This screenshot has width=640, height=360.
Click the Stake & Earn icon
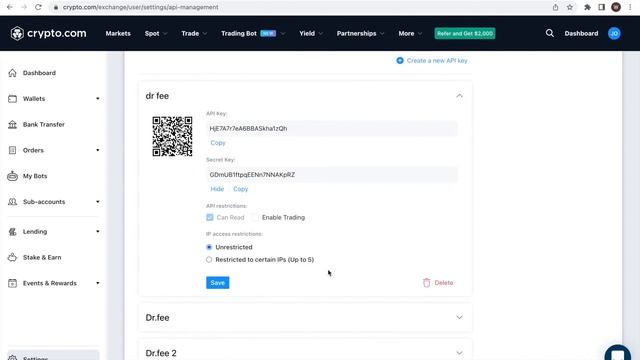pos(13,257)
